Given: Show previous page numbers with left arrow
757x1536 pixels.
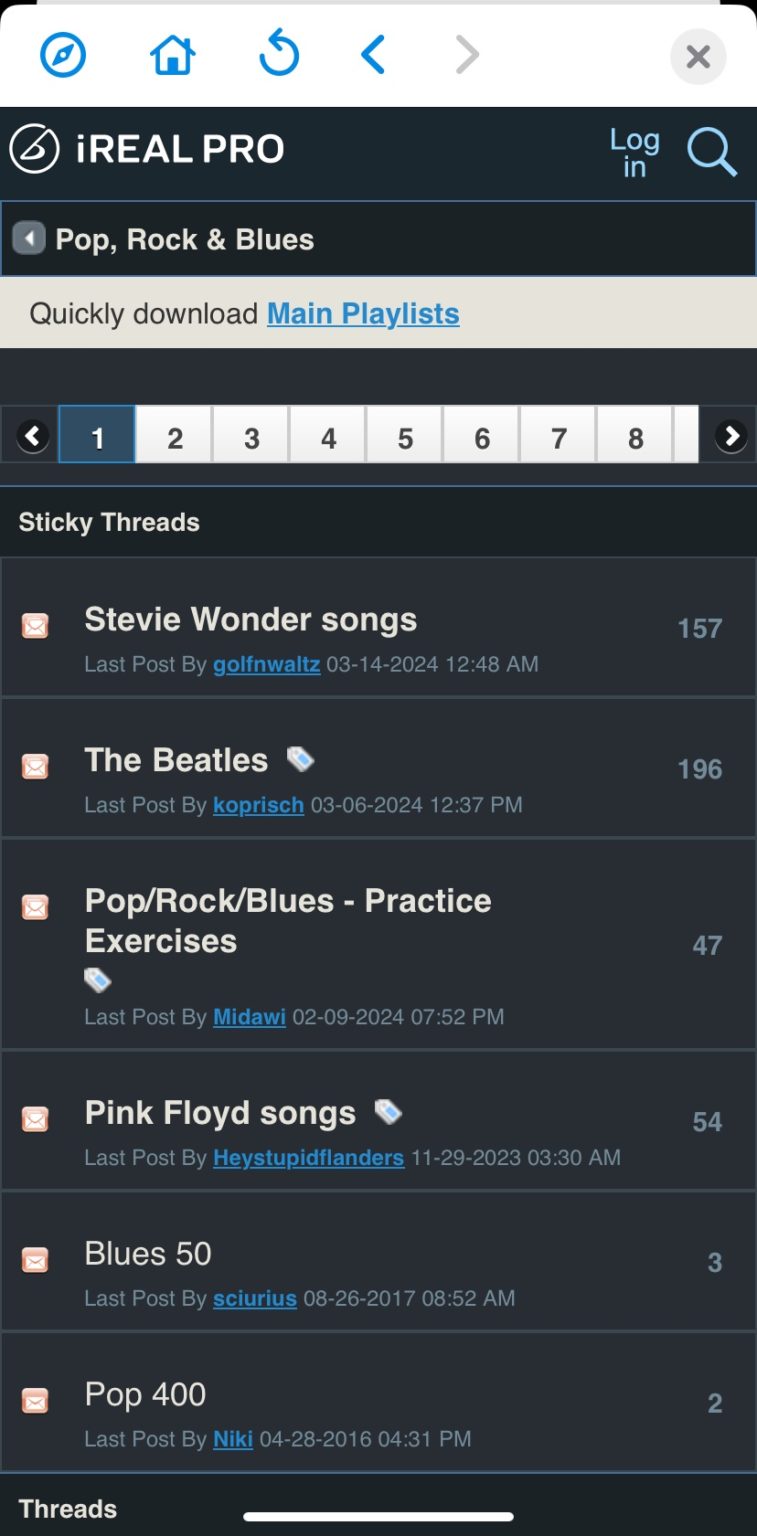Looking at the screenshot, I should click(x=33, y=436).
